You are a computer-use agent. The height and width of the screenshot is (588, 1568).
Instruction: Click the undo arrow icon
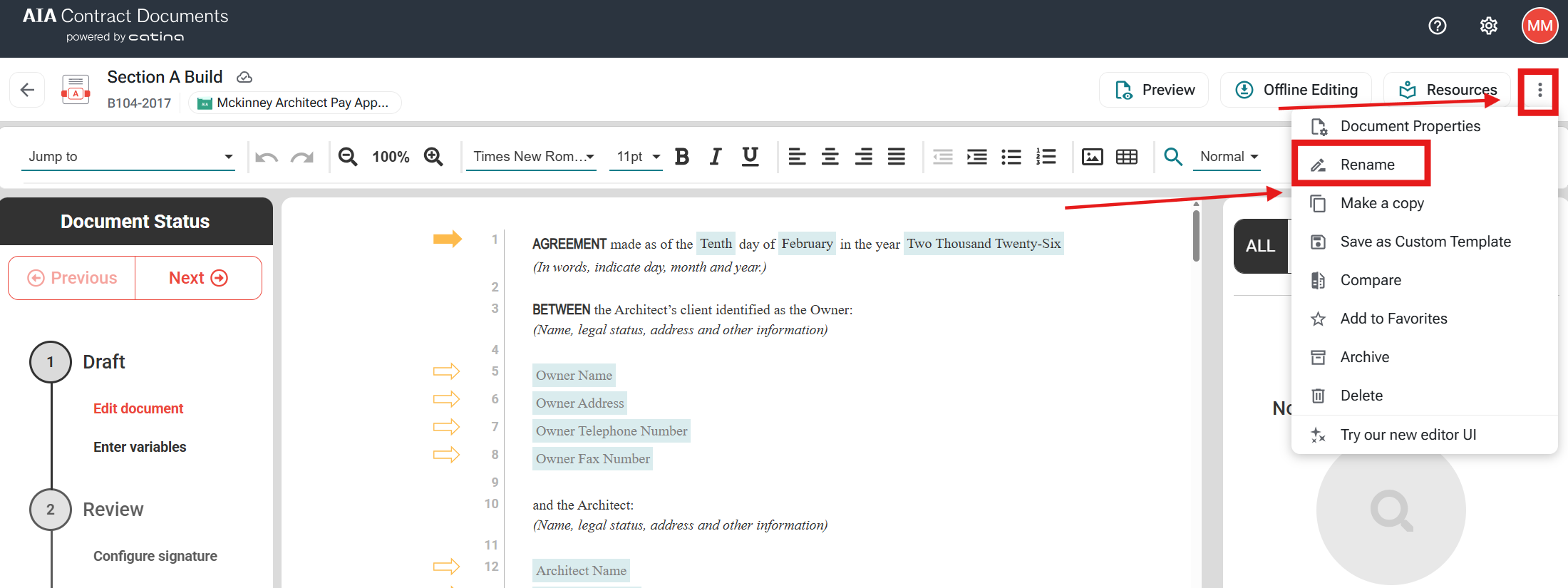pos(267,157)
